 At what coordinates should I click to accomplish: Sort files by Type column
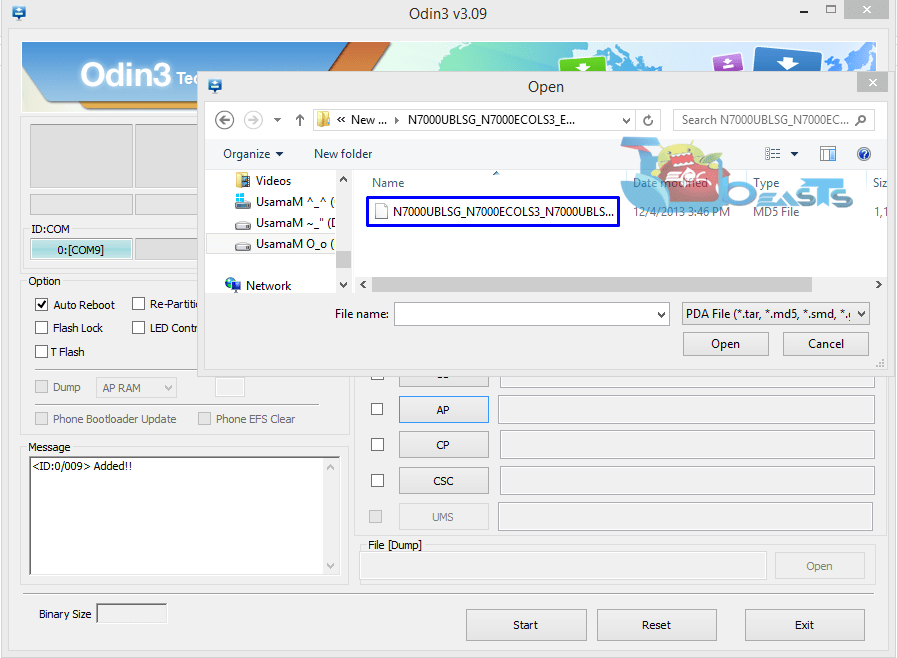[766, 183]
